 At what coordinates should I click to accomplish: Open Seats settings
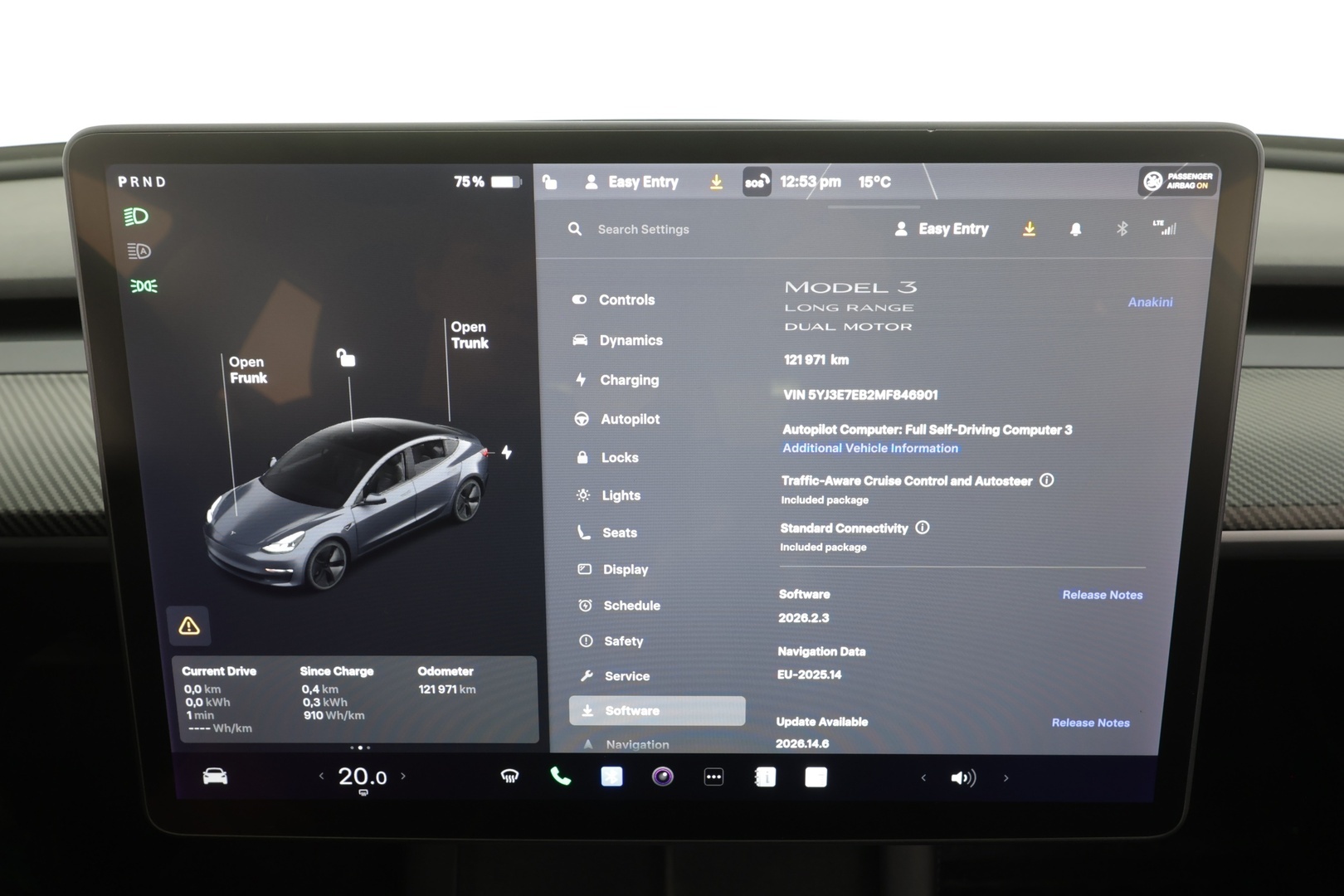pyautogui.click(x=607, y=533)
